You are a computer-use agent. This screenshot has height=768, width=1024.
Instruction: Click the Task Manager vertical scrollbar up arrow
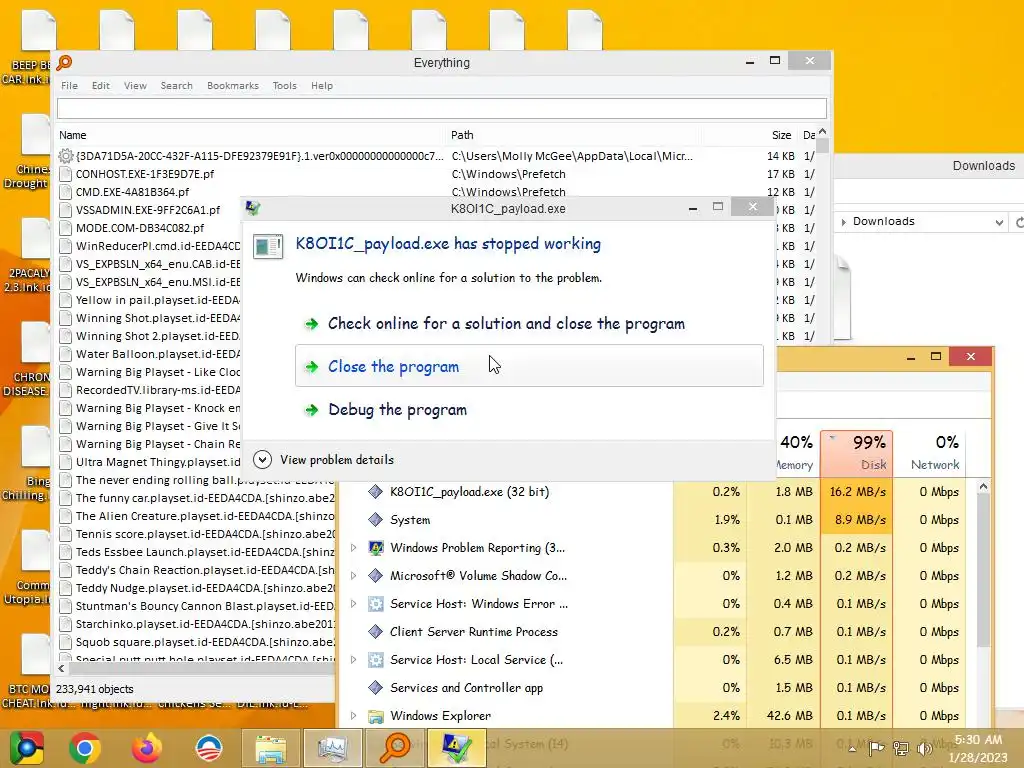click(x=984, y=487)
